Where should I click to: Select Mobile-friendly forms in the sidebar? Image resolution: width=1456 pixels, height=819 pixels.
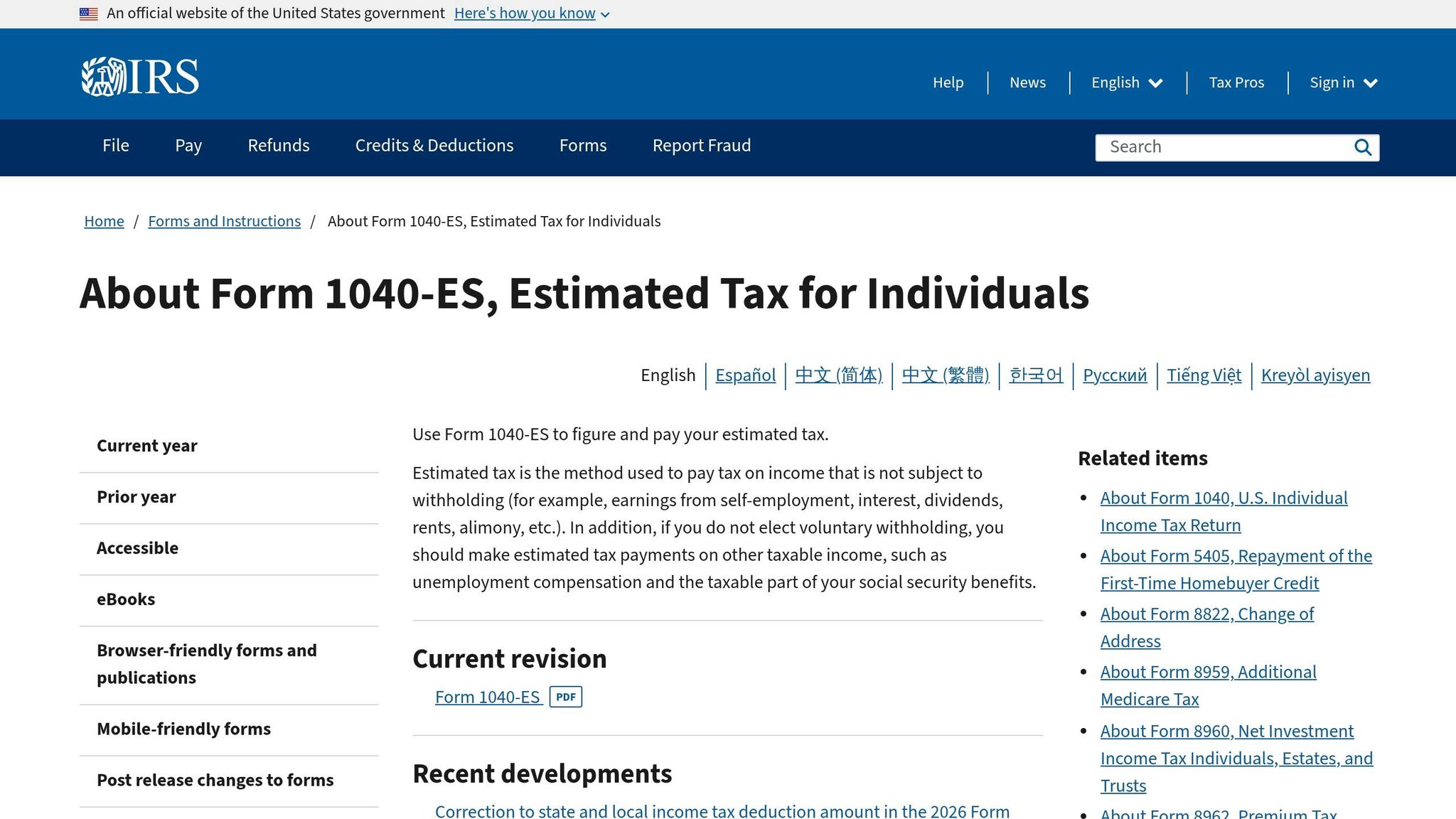229,729
